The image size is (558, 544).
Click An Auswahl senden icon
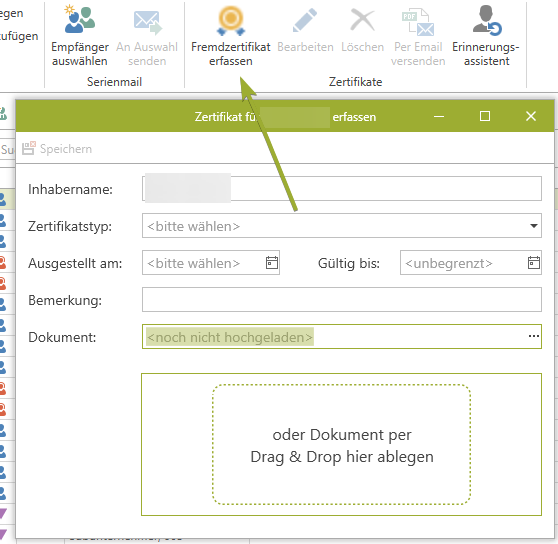[x=147, y=22]
